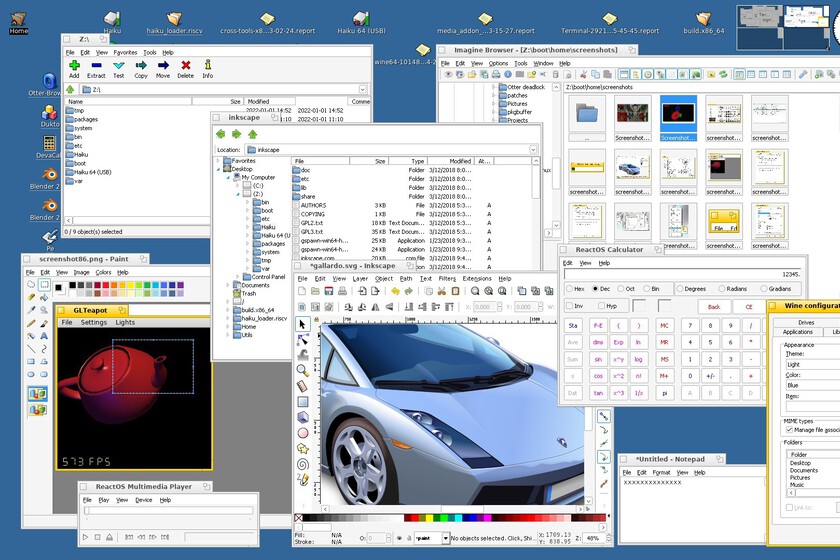This screenshot has height=560, width=840.
Task: Open the Haiku 64 (USB) desktop icon
Action: (x=361, y=23)
